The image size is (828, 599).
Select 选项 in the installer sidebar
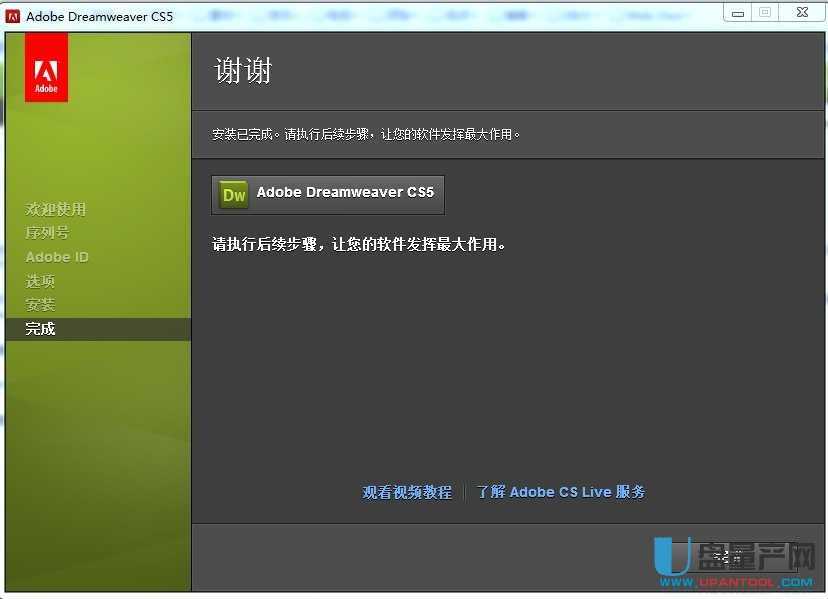40,280
